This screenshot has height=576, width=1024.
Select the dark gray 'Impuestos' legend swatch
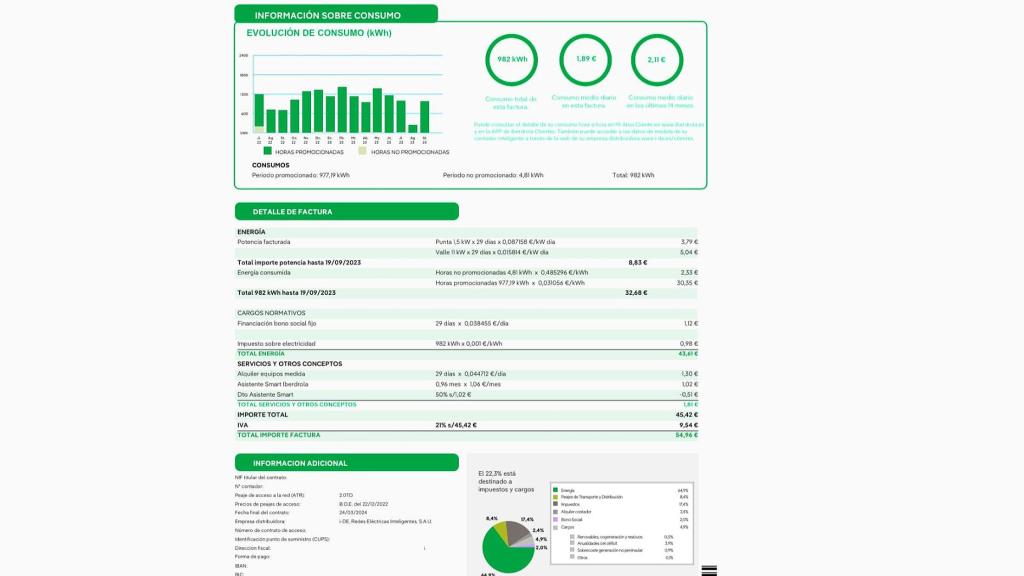click(x=556, y=504)
